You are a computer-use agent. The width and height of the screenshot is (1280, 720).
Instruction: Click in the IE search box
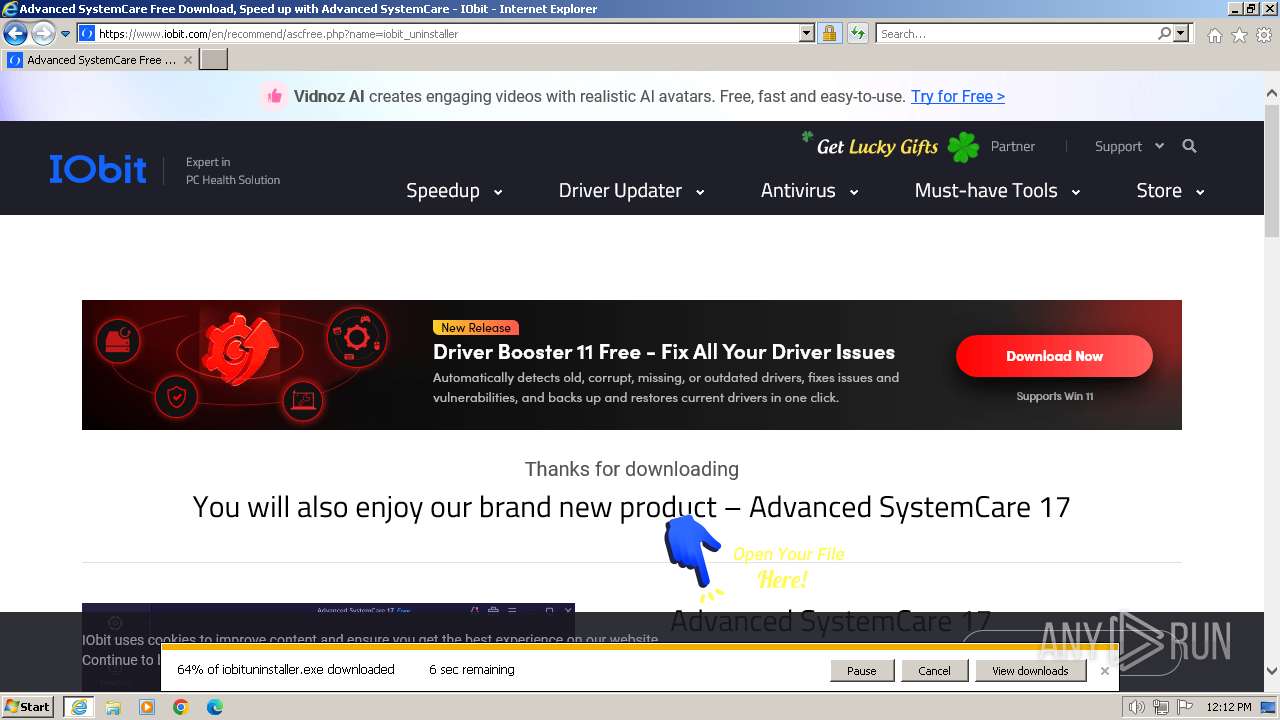coord(1015,34)
